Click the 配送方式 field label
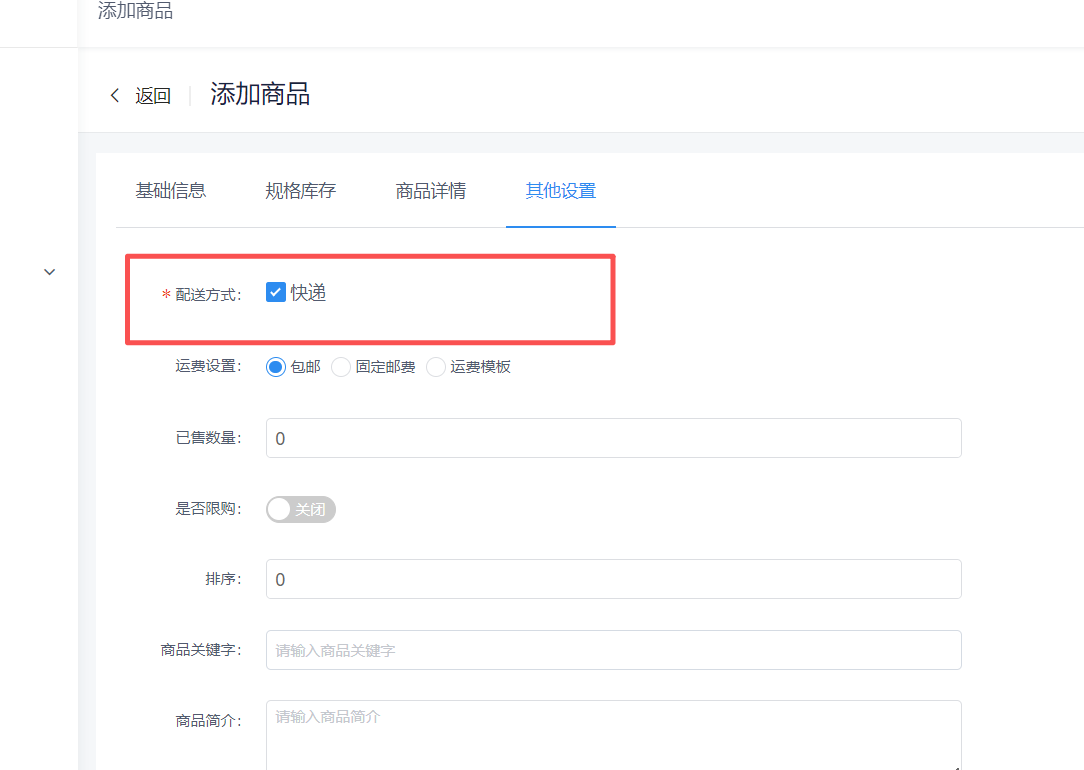 [208, 295]
